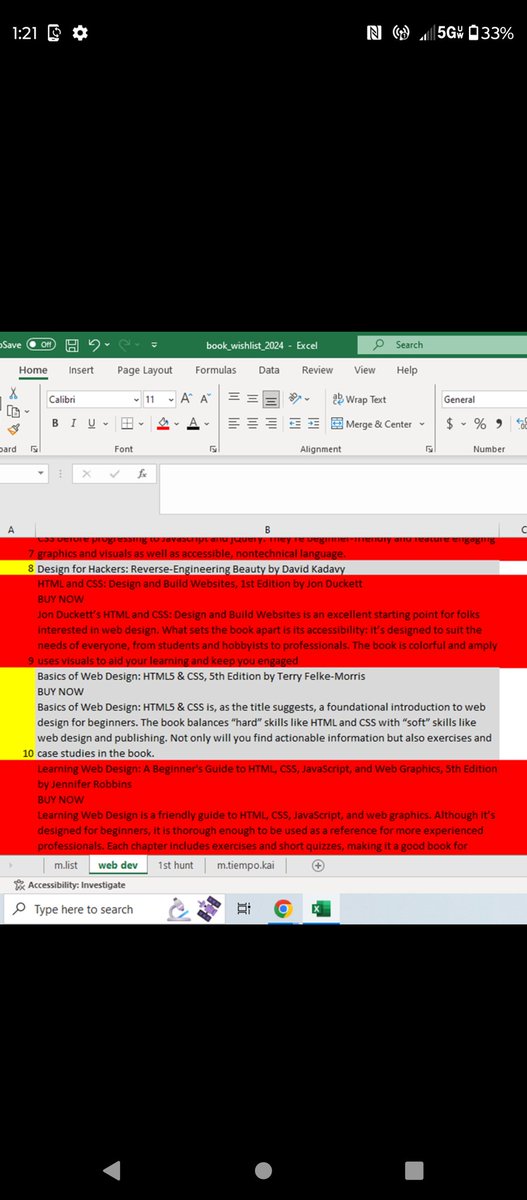527x1200 pixels.
Task: Open the Review ribbon tab
Action: (317, 370)
